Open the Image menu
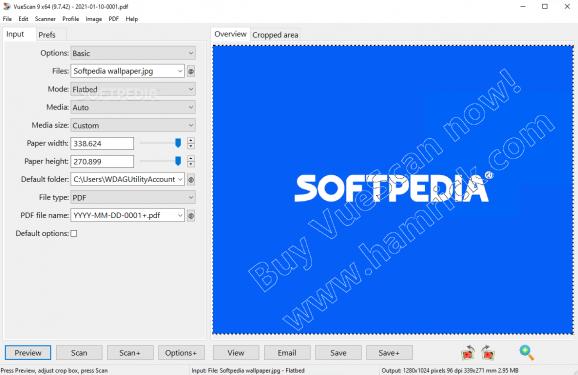 pyautogui.click(x=94, y=19)
